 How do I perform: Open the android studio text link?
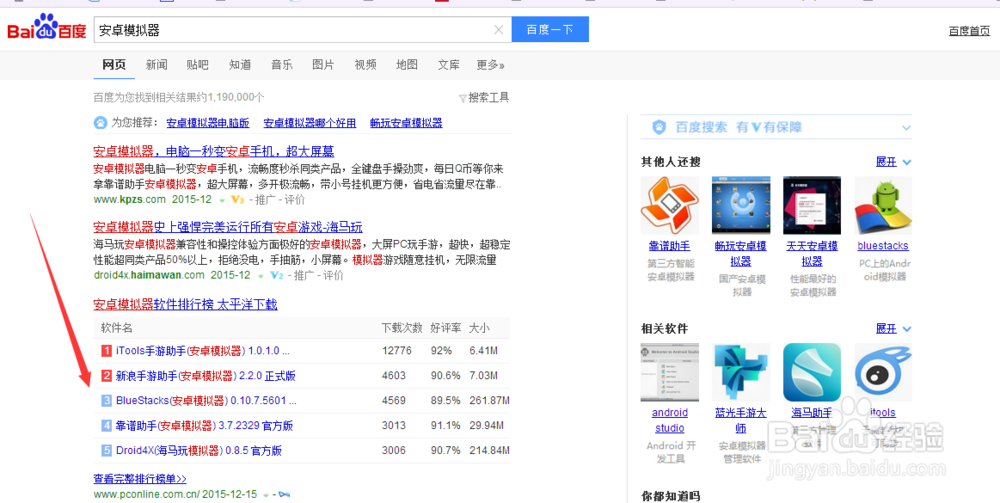670,421
